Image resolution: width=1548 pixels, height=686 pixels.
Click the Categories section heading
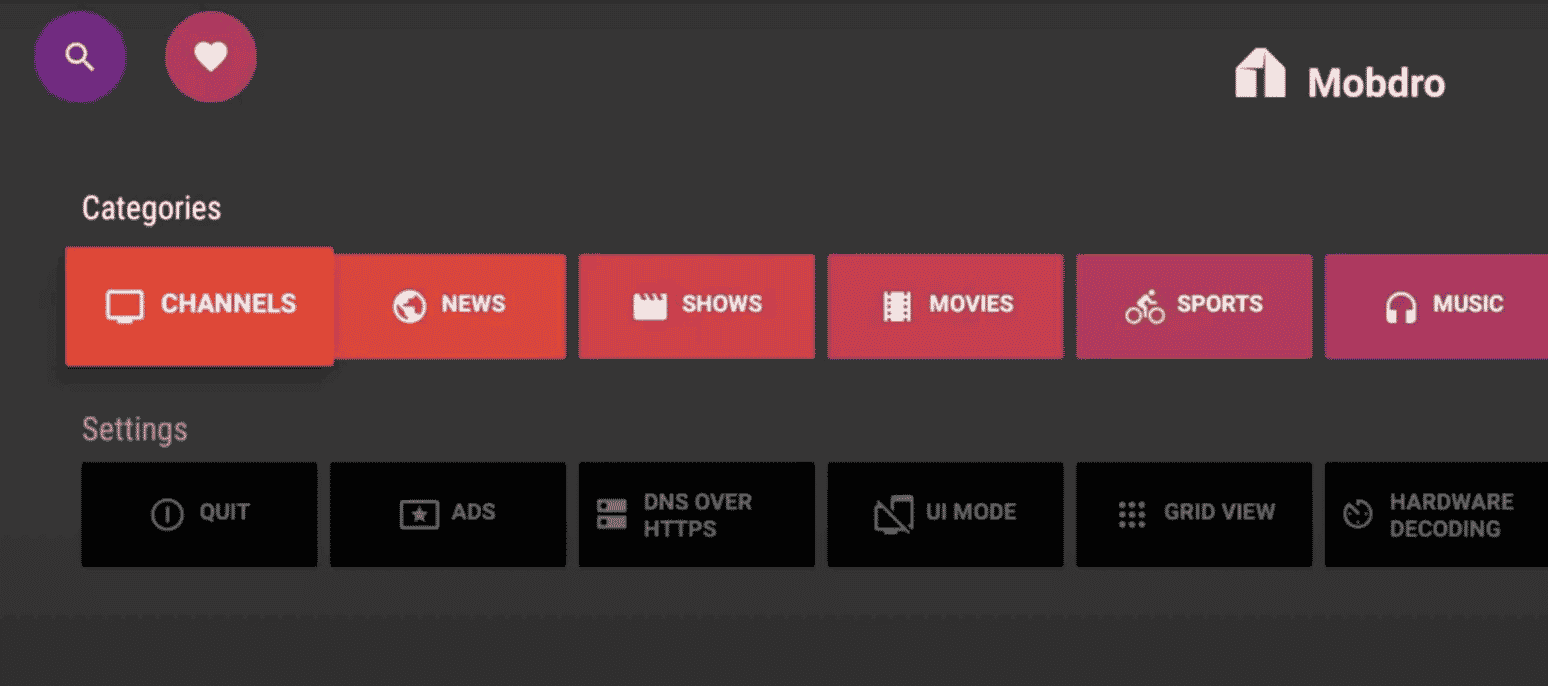151,208
